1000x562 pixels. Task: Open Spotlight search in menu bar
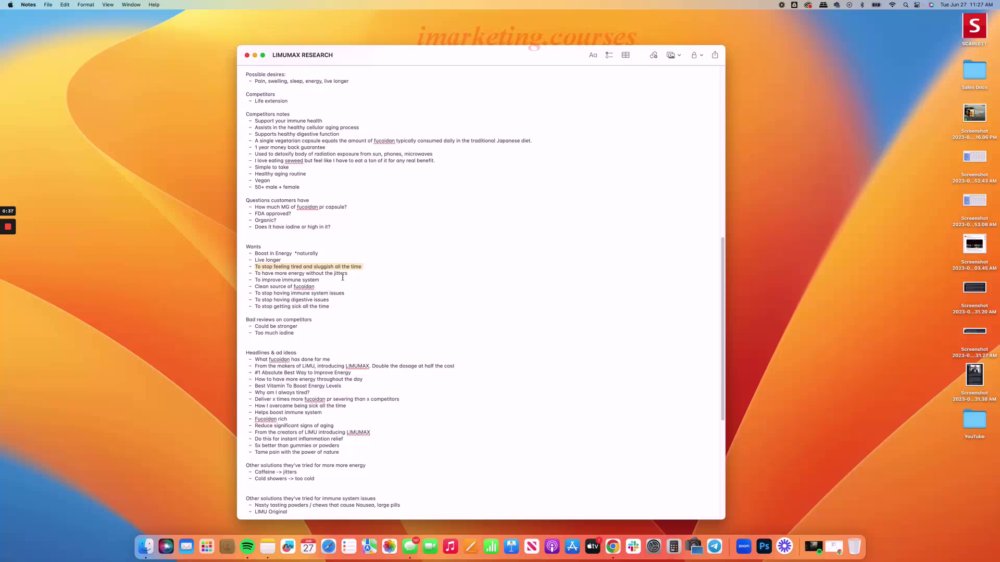tap(906, 4)
